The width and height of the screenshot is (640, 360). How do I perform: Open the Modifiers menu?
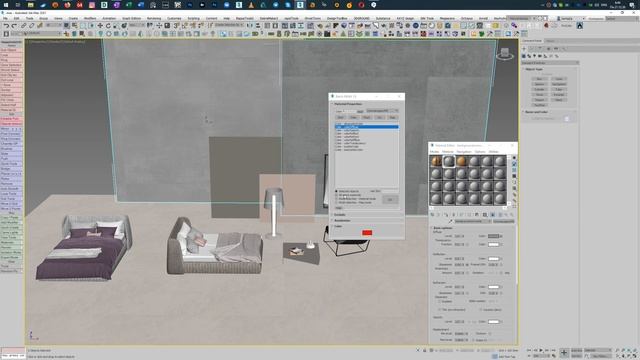click(x=90, y=18)
